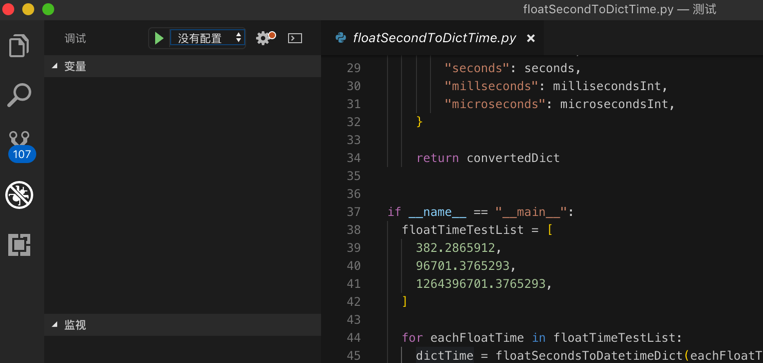Click on the return convertedDict line
This screenshot has width=763, height=363.
pyautogui.click(x=488, y=158)
